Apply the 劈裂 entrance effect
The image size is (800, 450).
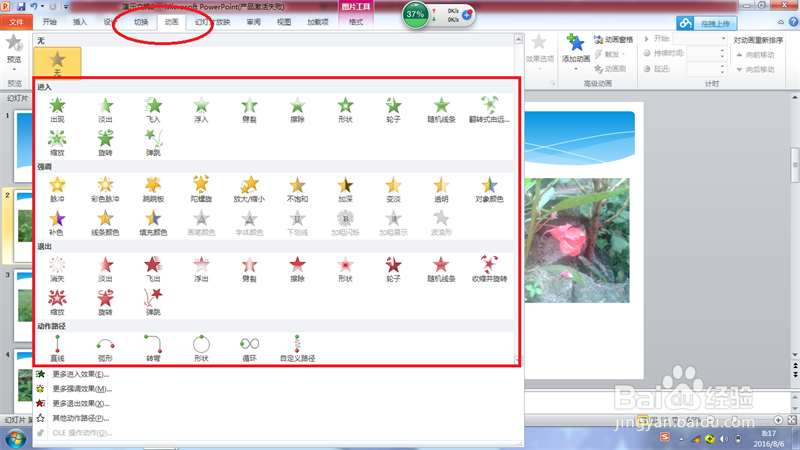coord(249,110)
